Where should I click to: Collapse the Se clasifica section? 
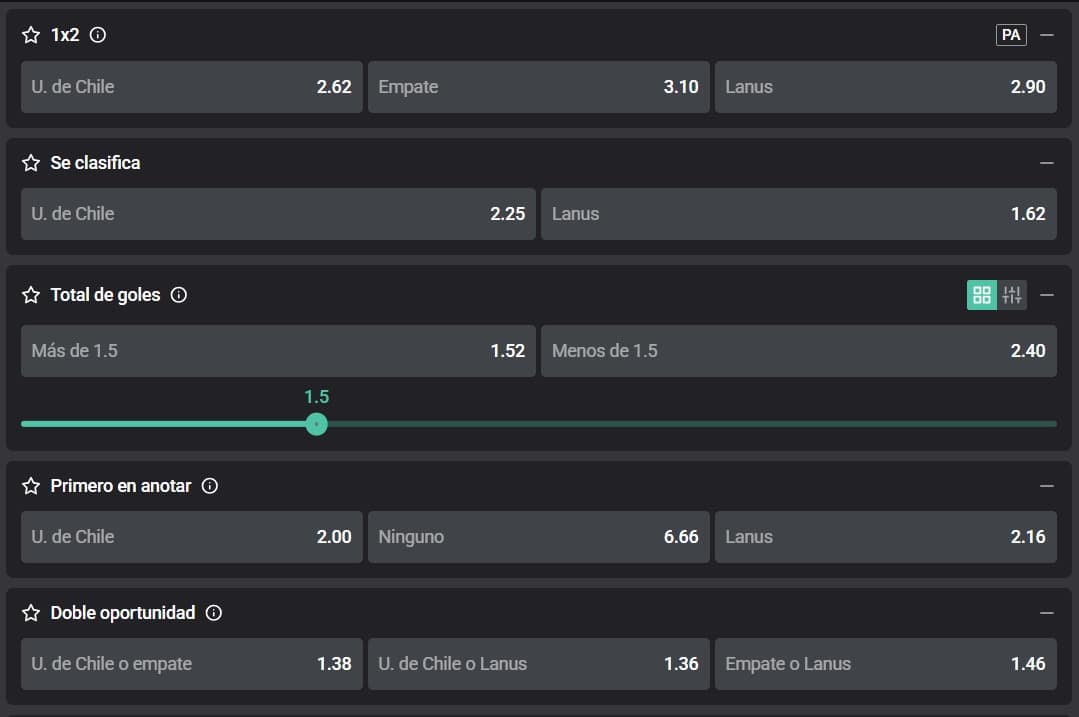(x=1047, y=163)
